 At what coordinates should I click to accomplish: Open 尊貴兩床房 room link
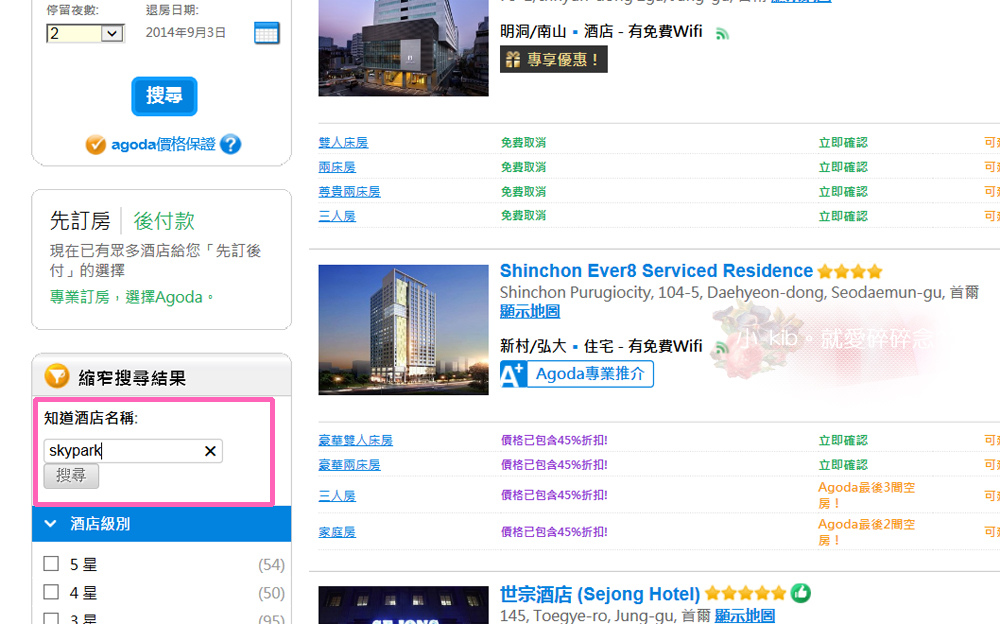coord(349,191)
